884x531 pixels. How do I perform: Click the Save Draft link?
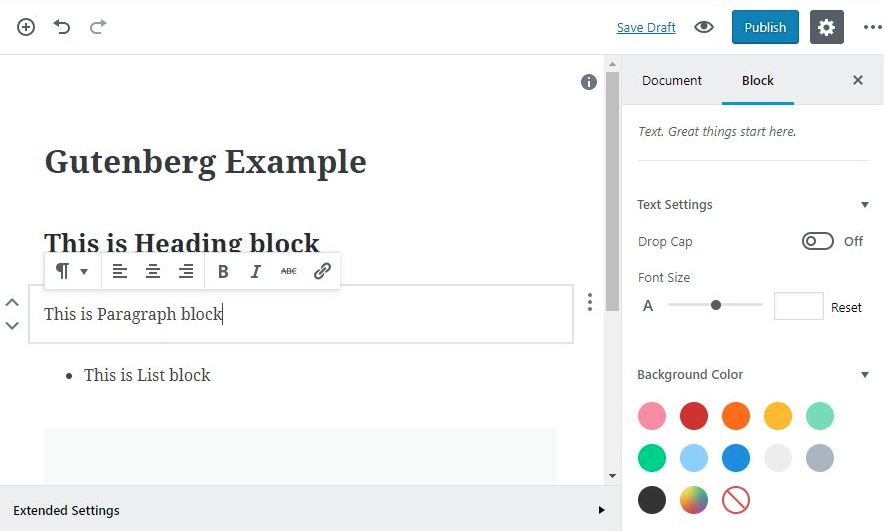pos(646,28)
